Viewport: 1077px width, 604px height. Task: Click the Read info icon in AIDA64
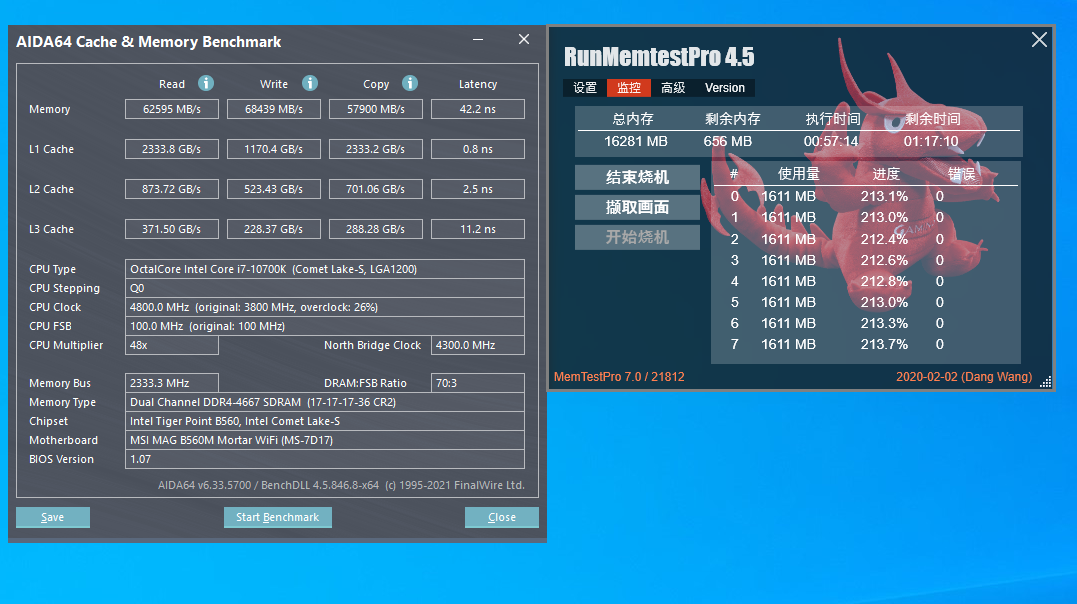point(205,83)
